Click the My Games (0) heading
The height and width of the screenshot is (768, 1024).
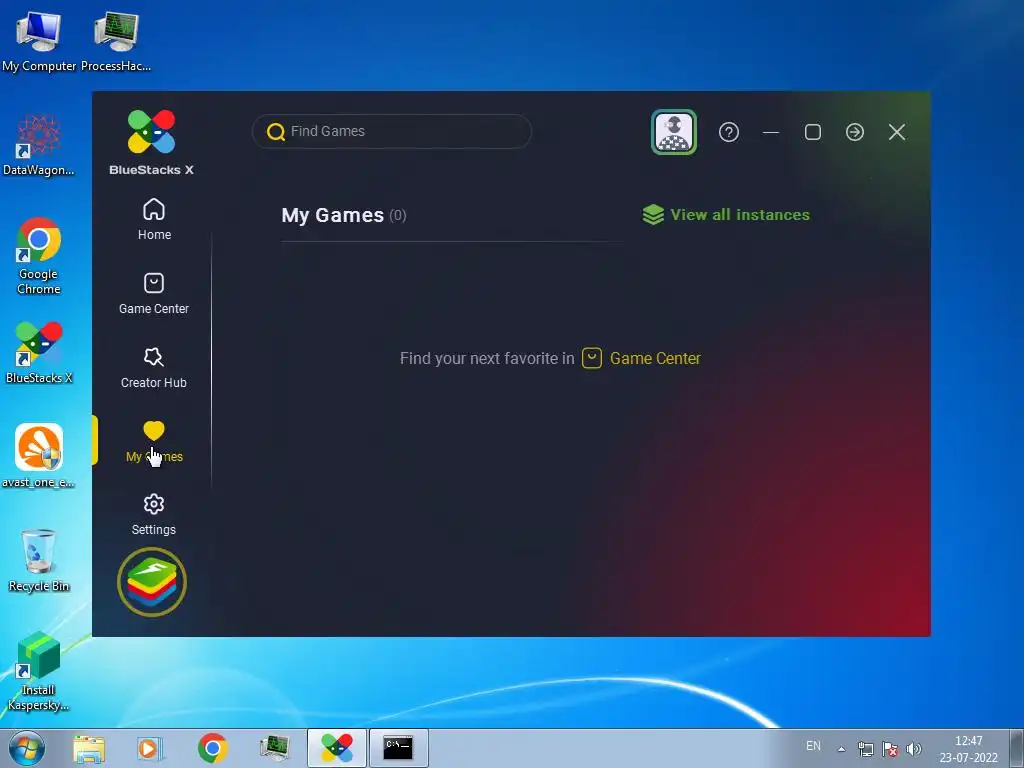(344, 216)
